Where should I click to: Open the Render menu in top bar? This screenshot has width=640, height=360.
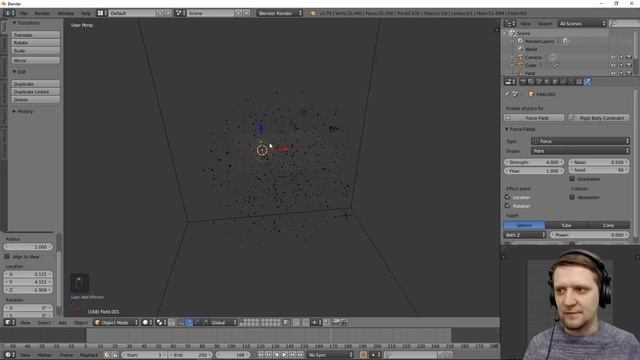[x=42, y=13]
